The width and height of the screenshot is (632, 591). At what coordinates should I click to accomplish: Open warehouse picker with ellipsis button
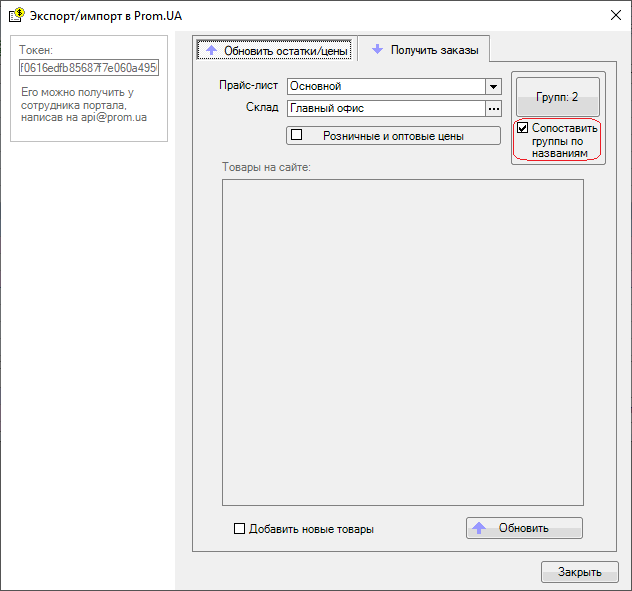pos(494,108)
